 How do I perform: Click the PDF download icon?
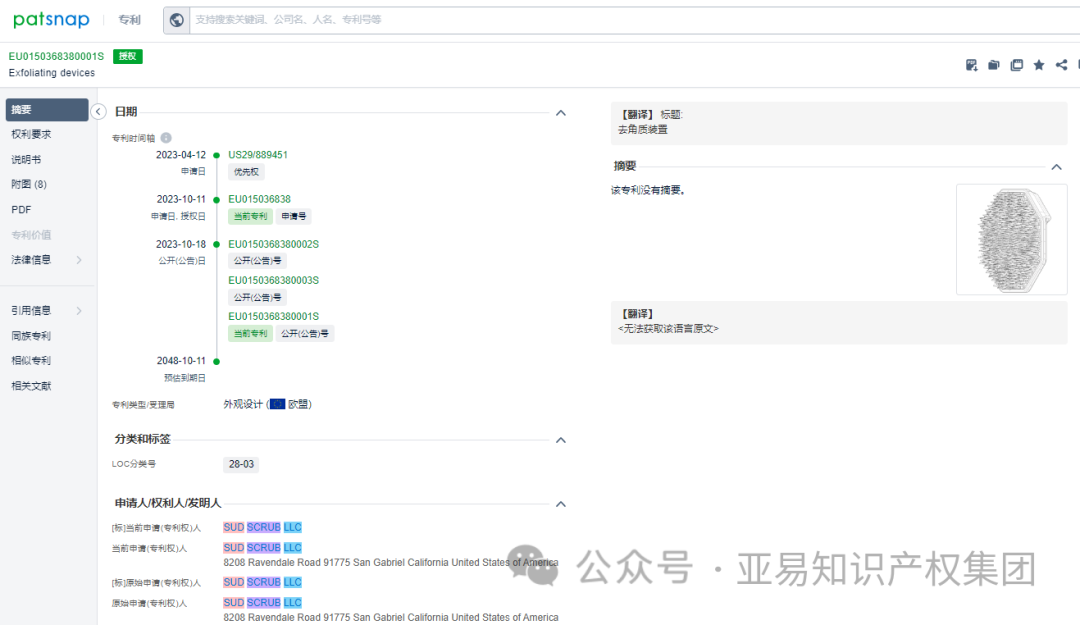click(x=971, y=65)
